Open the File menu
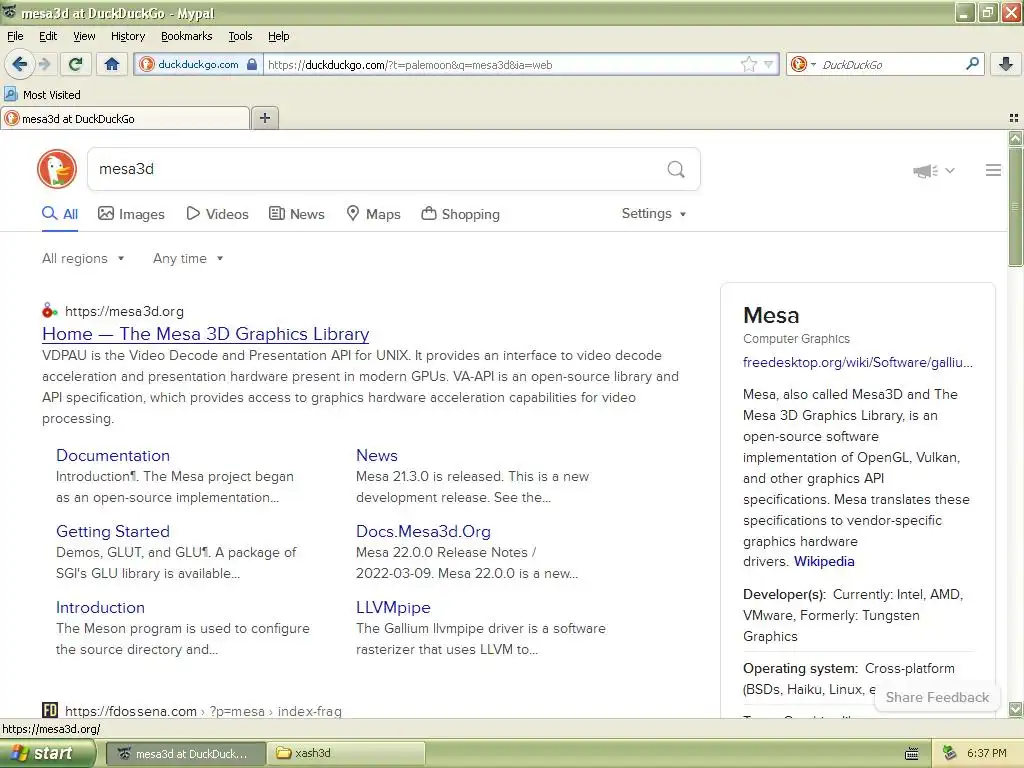 pyautogui.click(x=15, y=36)
